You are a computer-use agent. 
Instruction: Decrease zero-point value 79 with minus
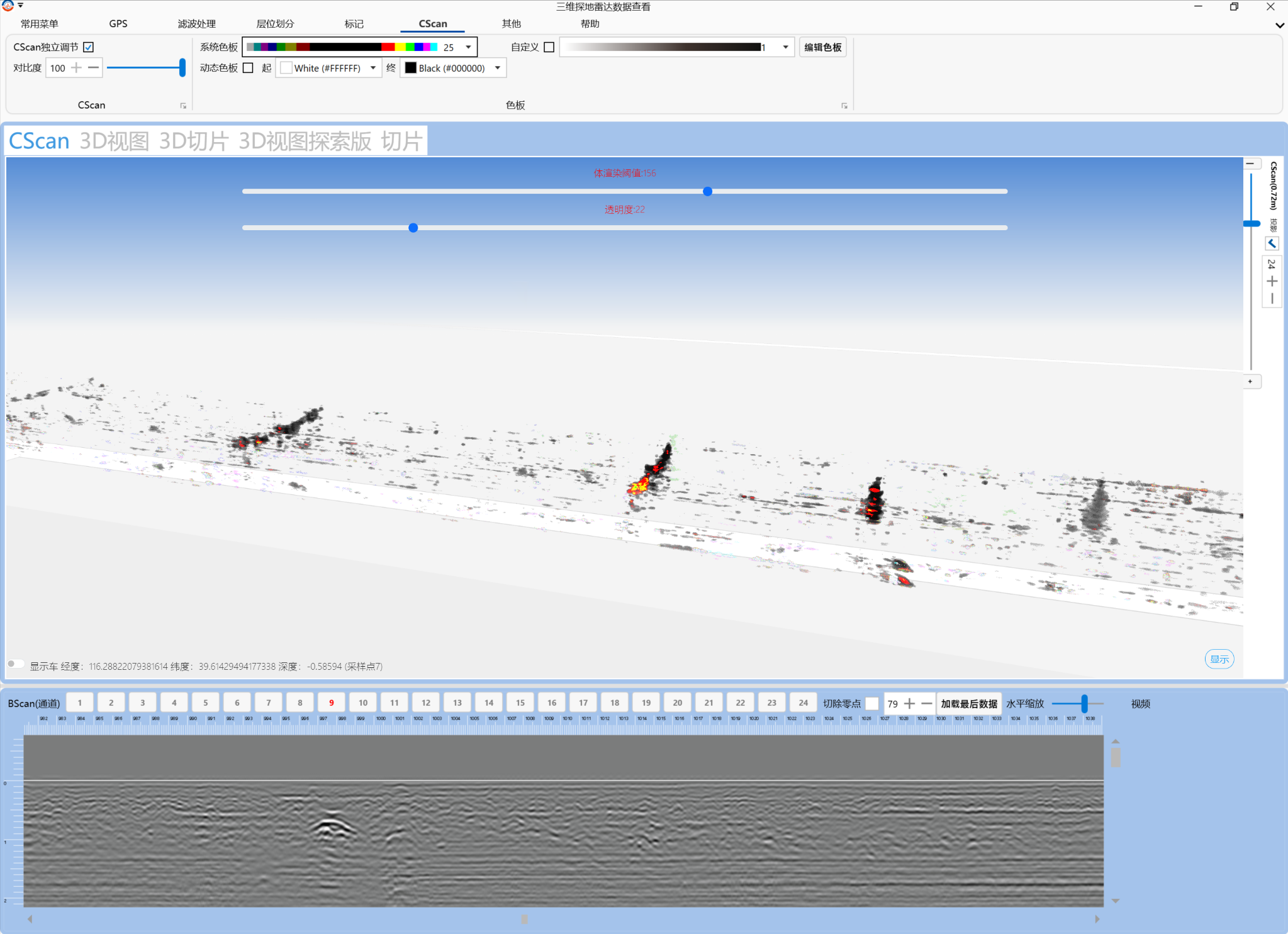pos(926,704)
